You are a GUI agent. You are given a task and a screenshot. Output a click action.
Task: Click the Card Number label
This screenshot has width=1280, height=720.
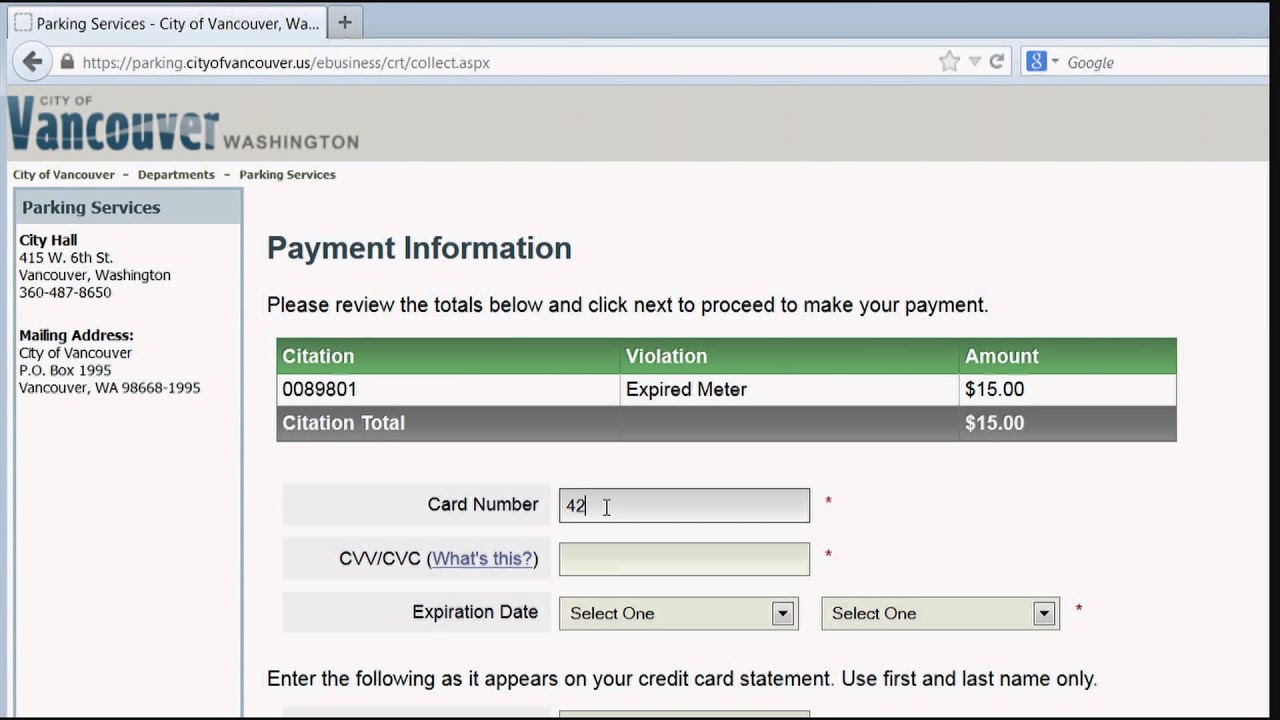pyautogui.click(x=483, y=504)
